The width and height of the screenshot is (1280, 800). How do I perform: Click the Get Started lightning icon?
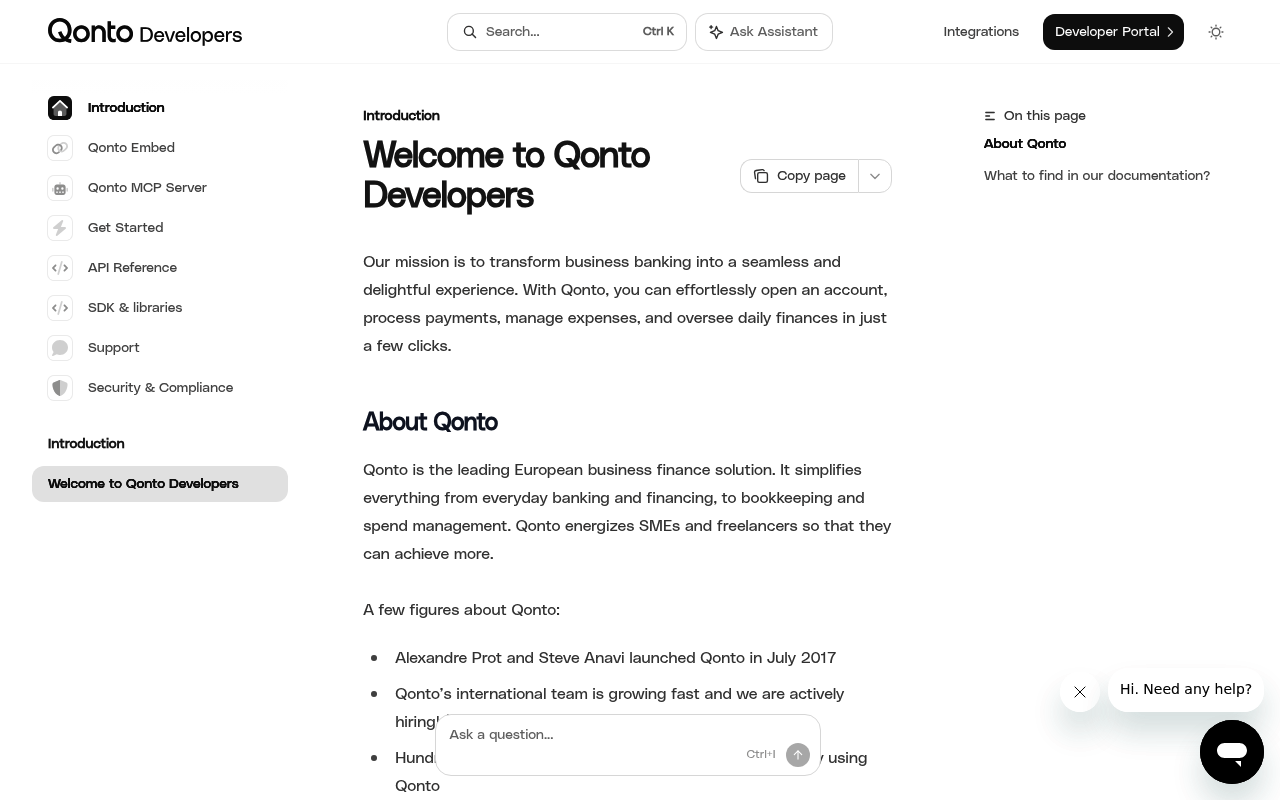pos(60,228)
